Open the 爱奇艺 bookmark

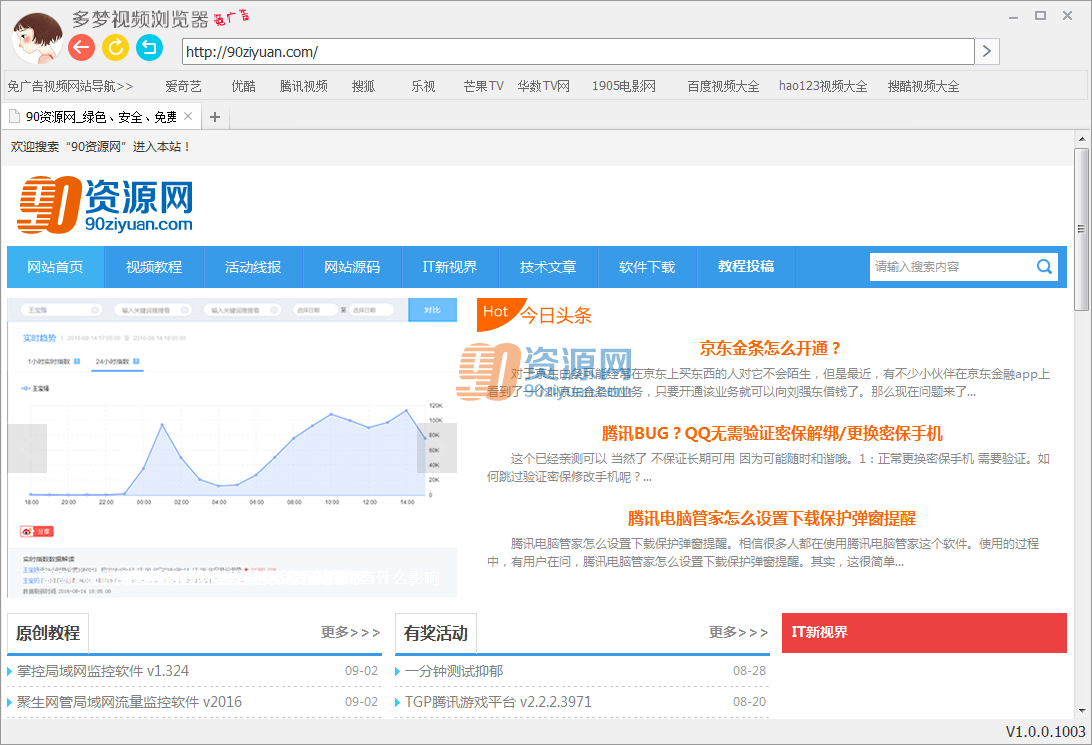(x=183, y=86)
